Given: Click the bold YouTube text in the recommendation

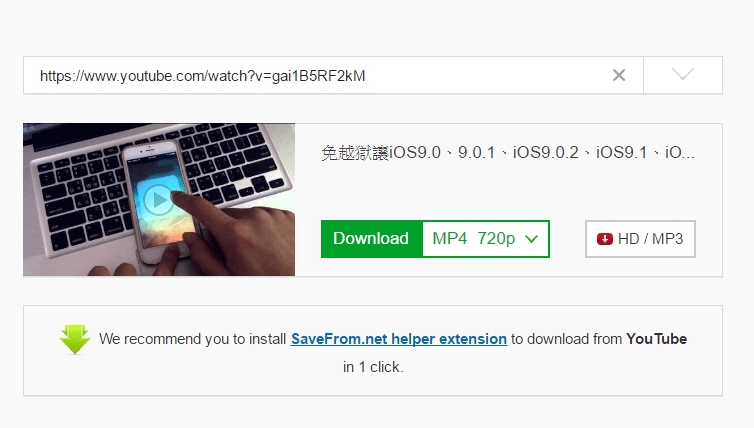Looking at the screenshot, I should point(656,339).
